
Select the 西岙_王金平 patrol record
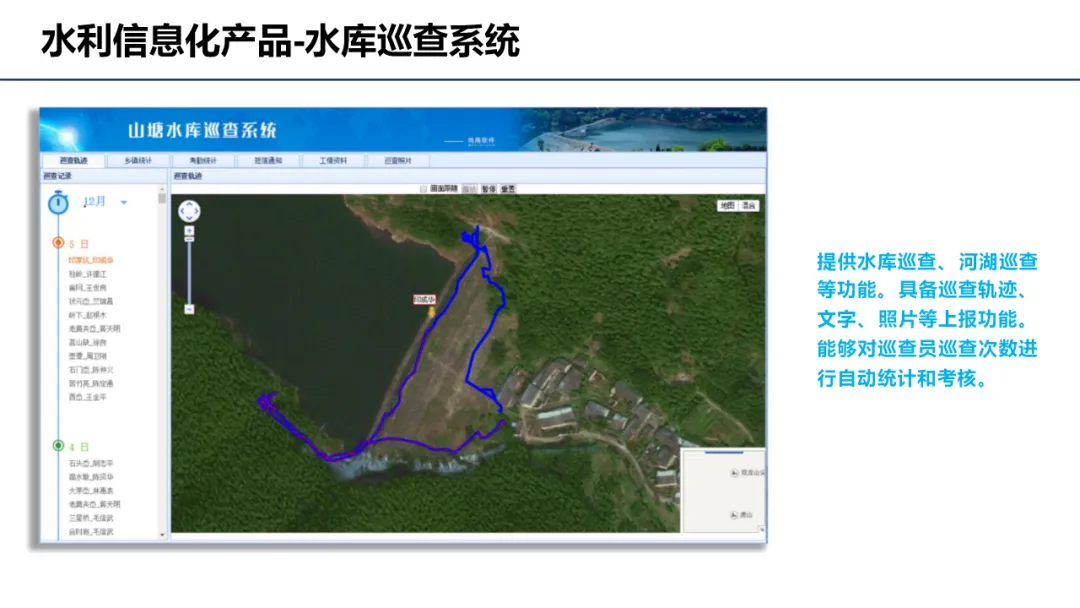(x=87, y=397)
